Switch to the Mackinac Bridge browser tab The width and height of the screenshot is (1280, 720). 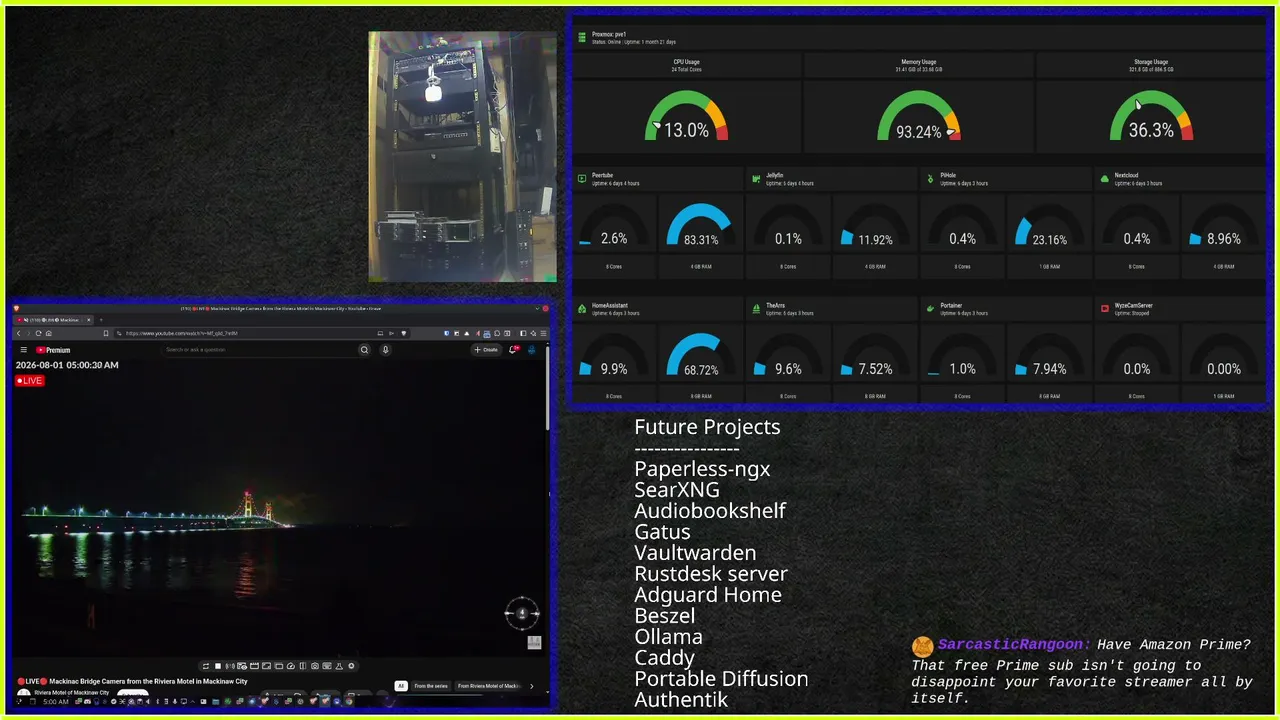coord(51,319)
